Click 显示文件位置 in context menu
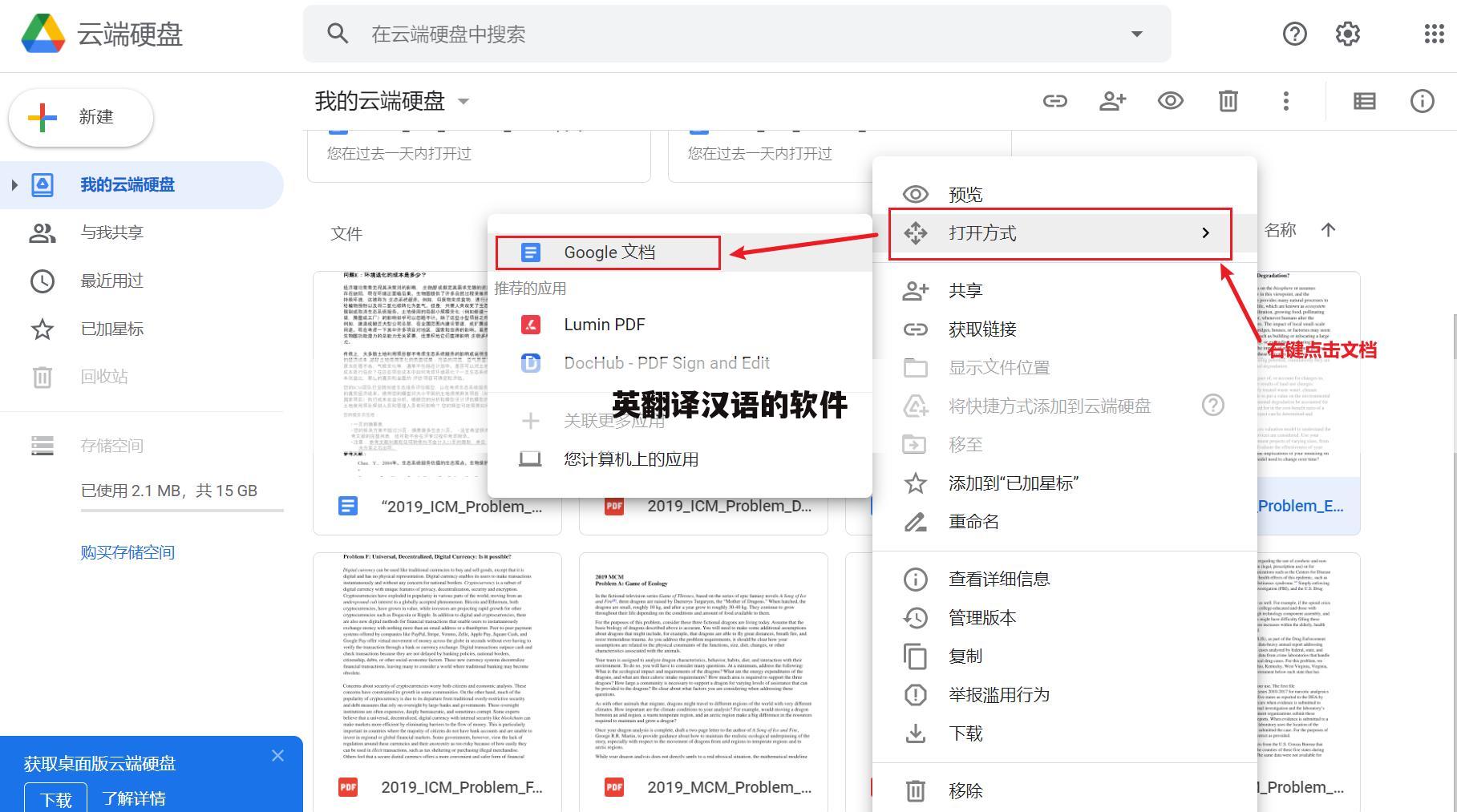Image resolution: width=1457 pixels, height=812 pixels. click(x=1065, y=368)
